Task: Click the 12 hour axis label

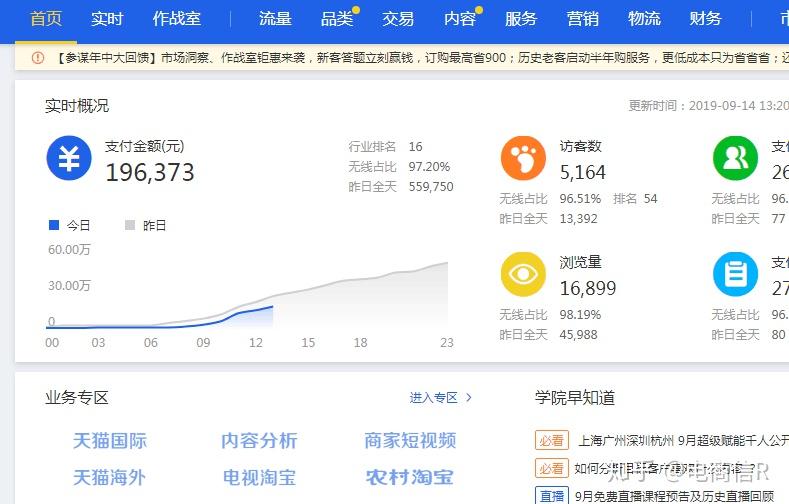Action: 256,343
